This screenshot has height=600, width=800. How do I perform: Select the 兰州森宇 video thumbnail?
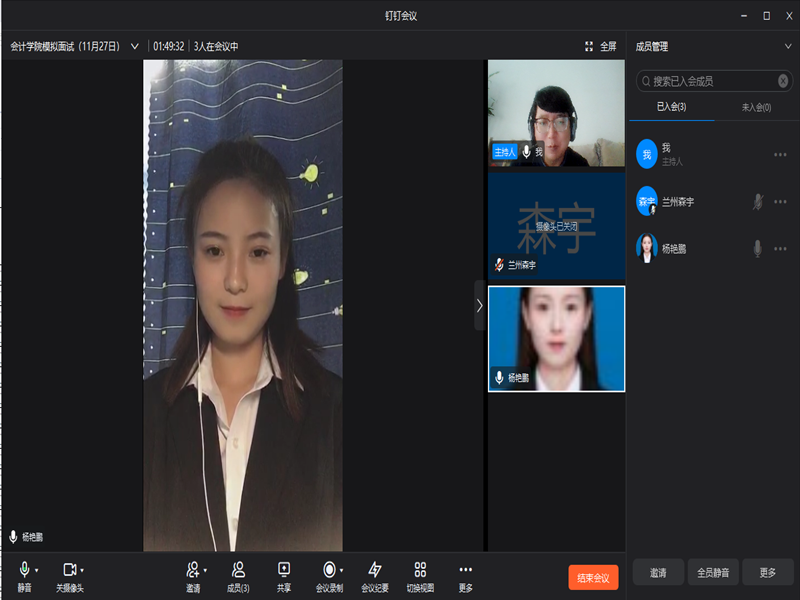point(556,226)
